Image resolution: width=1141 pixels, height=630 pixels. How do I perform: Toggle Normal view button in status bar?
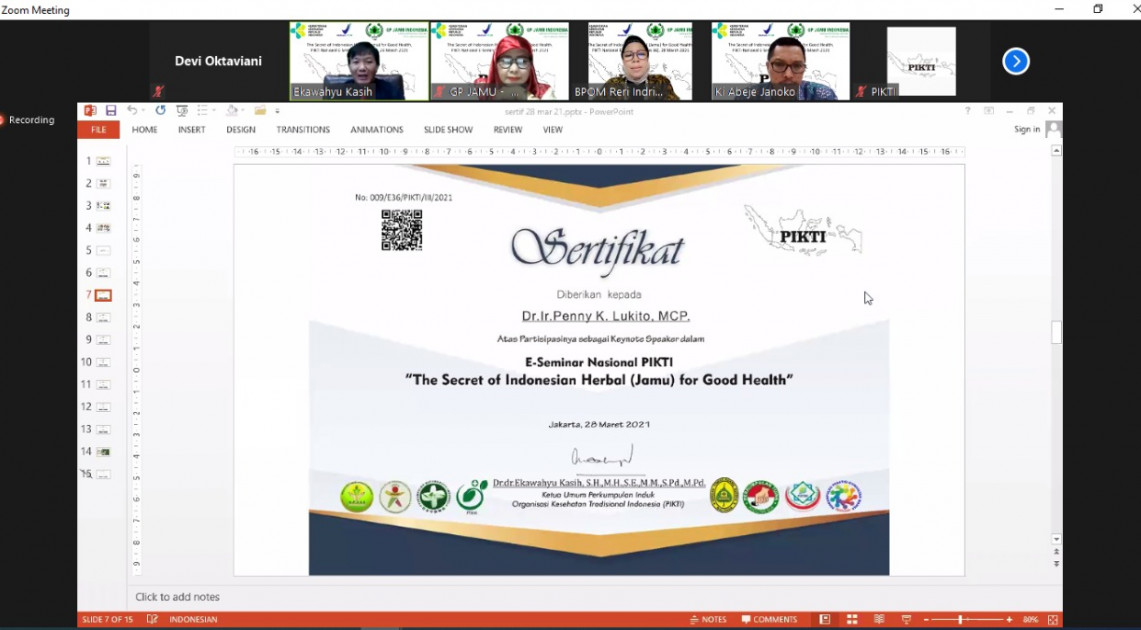click(825, 620)
